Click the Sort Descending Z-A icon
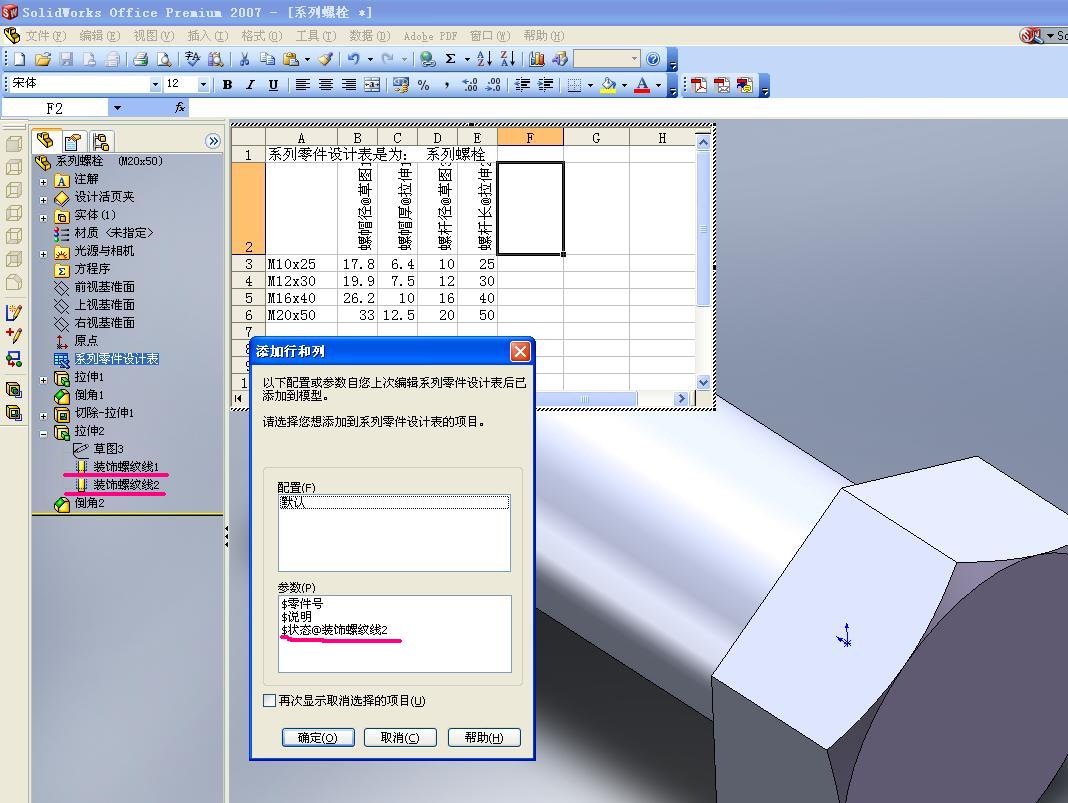Screen dimensions: 1068x803 point(507,60)
